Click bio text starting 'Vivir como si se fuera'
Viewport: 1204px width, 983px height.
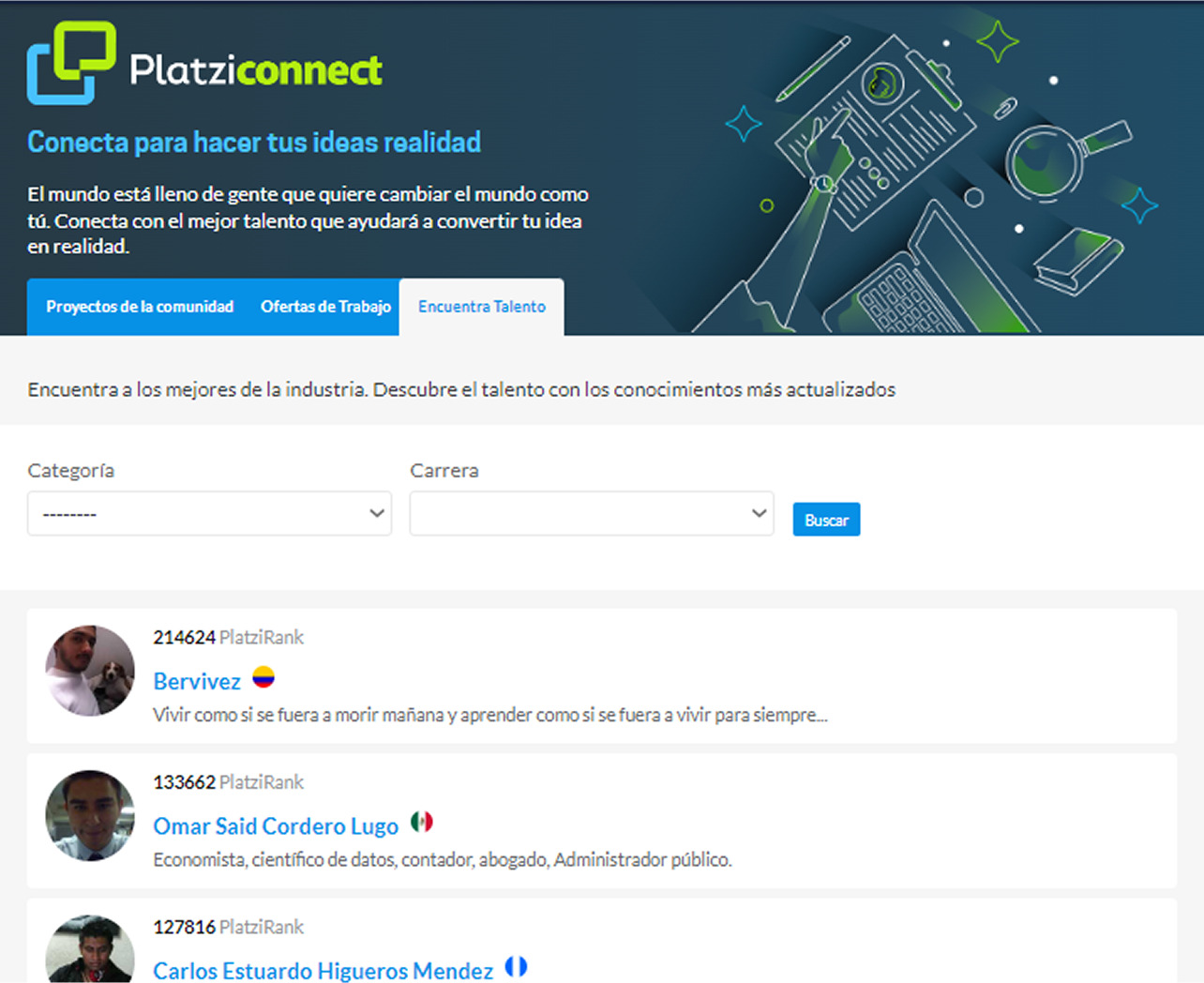pyautogui.click(x=490, y=715)
